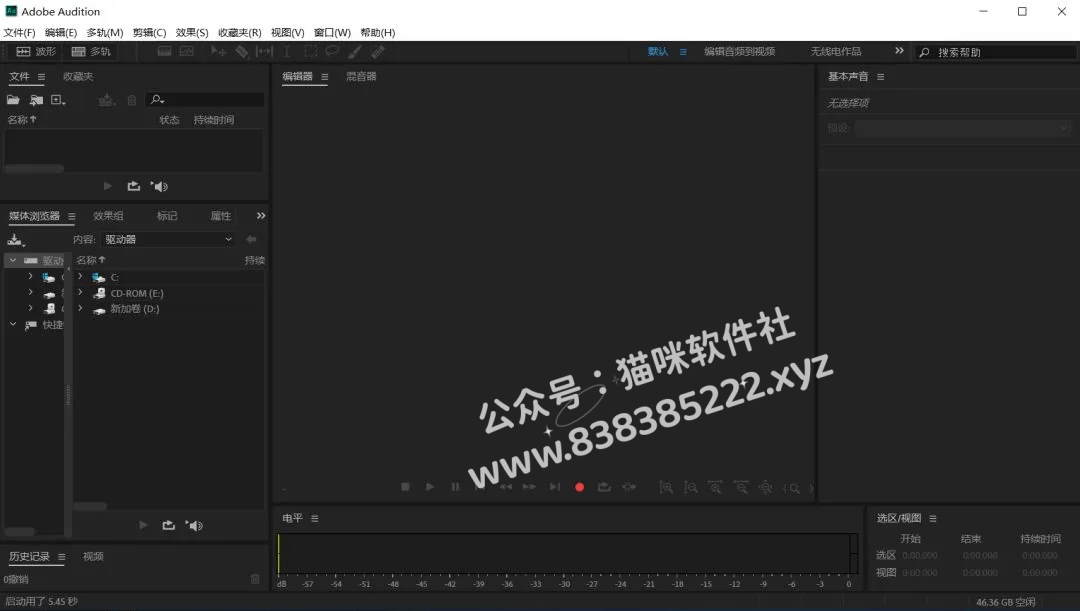Switch to the 收藏夹 tab
This screenshot has width=1080, height=611.
pos(78,76)
